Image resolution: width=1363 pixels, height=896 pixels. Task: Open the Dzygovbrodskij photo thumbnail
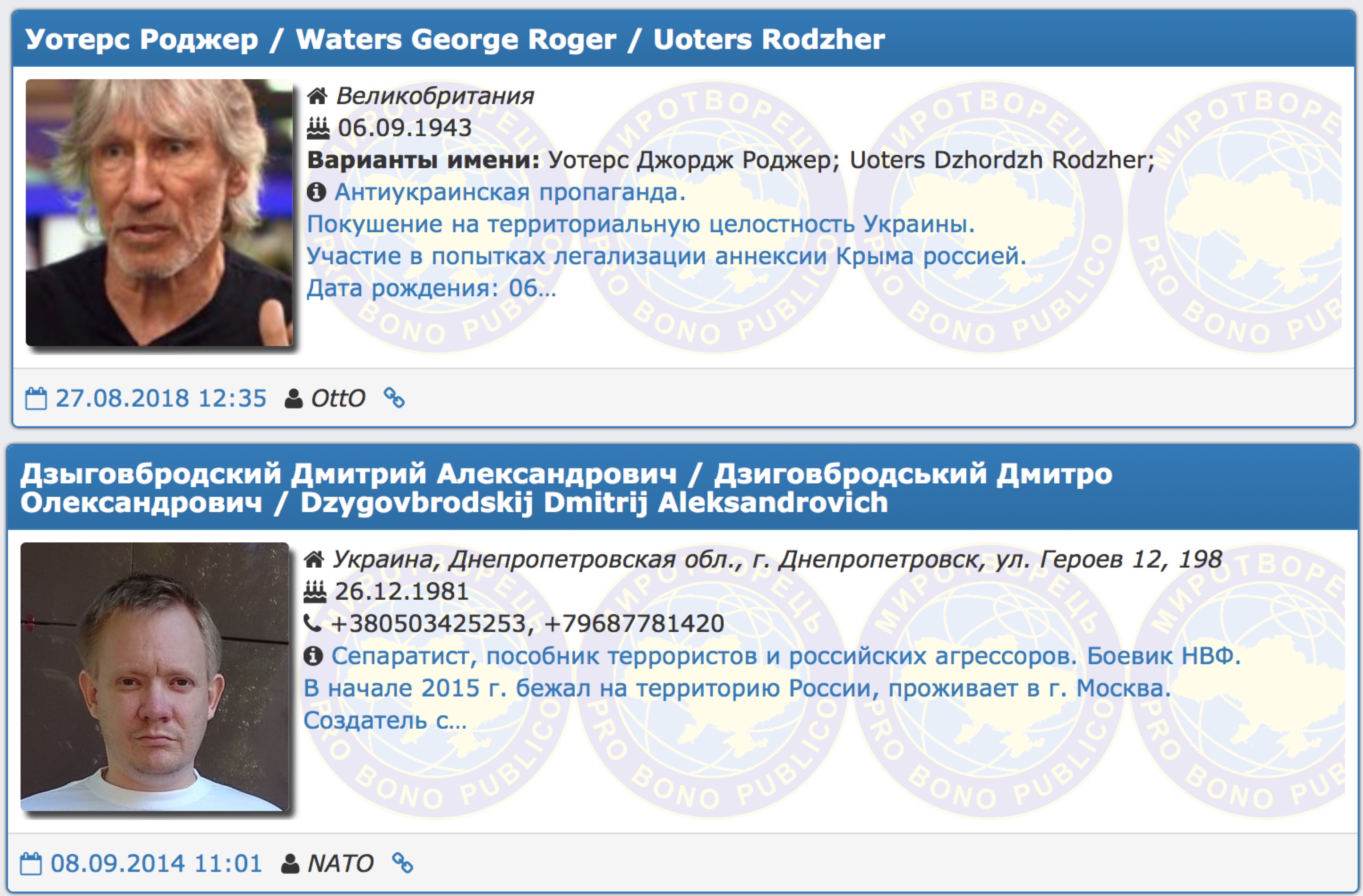click(155, 677)
